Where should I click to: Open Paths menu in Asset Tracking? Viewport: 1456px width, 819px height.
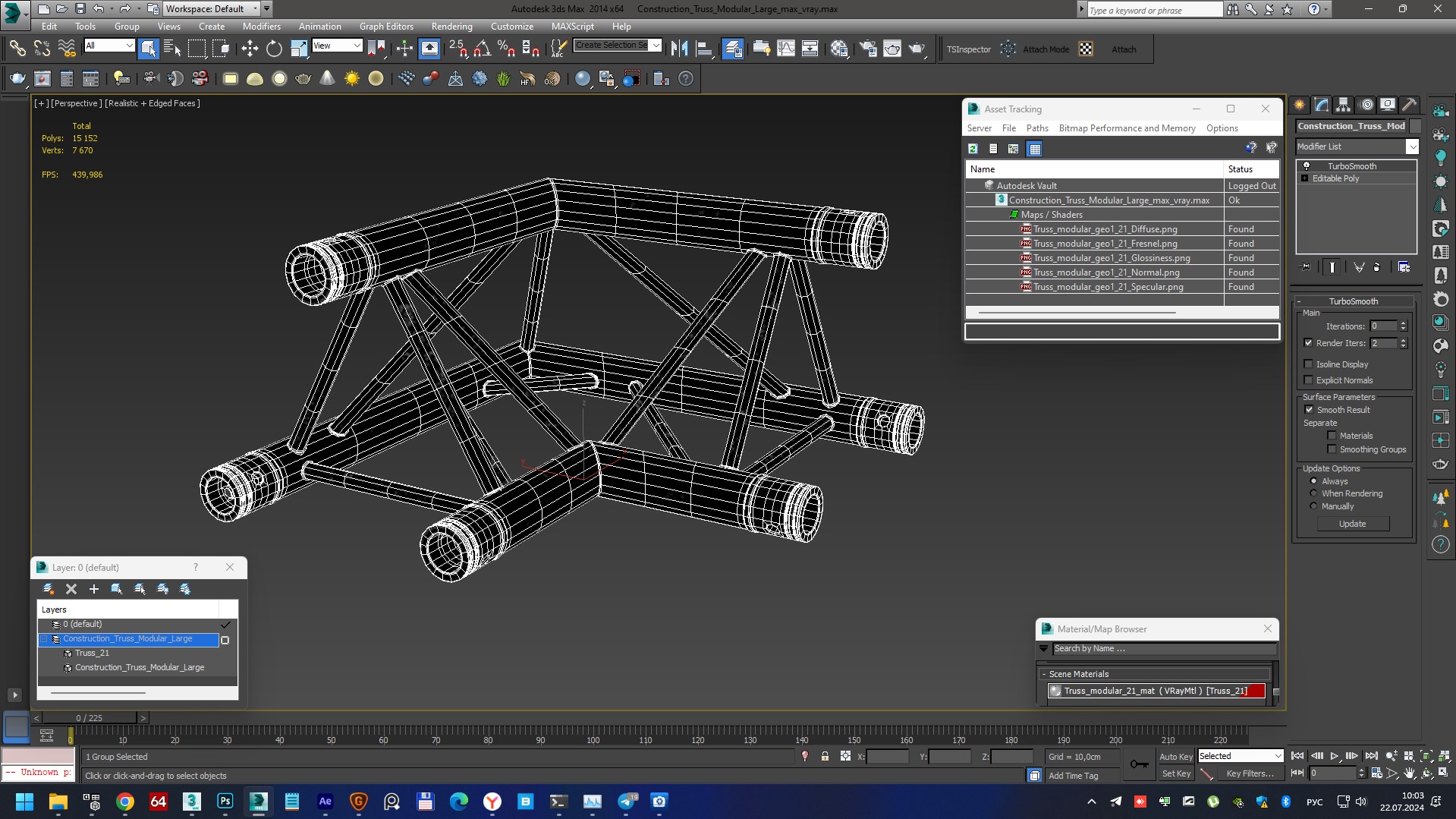[x=1036, y=128]
